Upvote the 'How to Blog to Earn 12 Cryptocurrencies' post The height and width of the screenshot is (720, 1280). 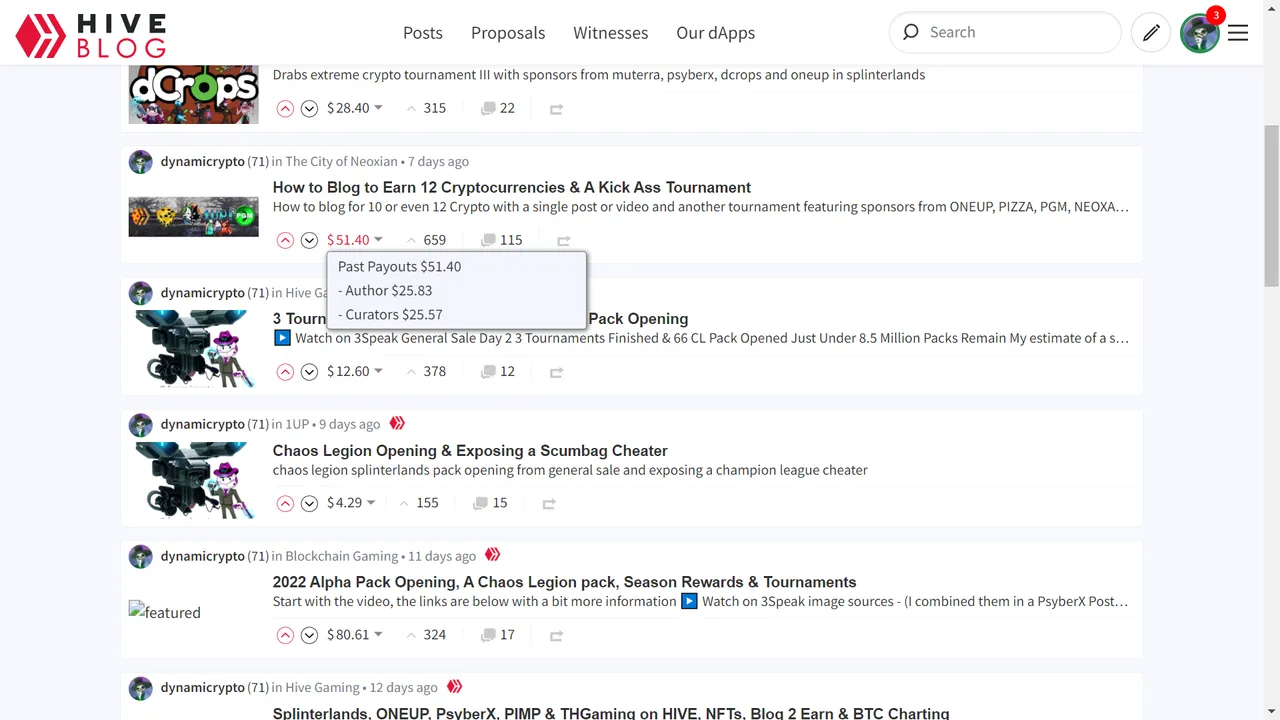pyautogui.click(x=285, y=240)
